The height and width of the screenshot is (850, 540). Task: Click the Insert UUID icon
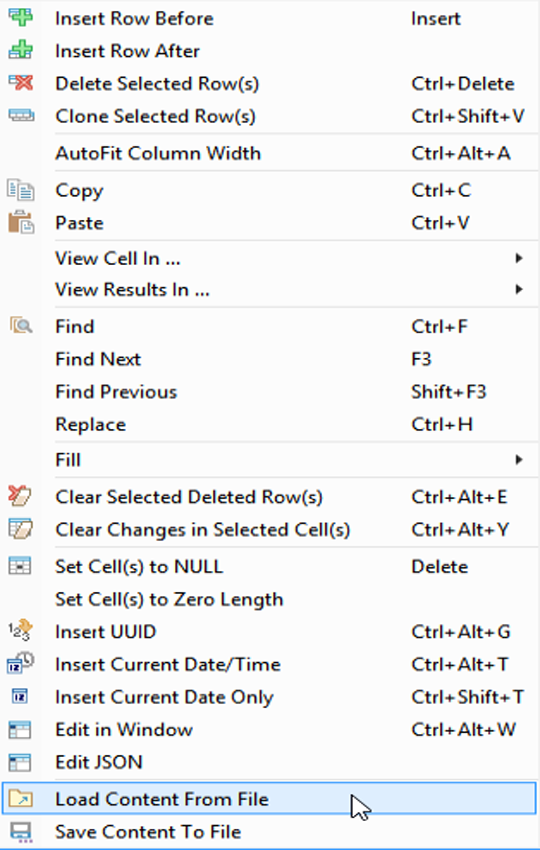tap(20, 631)
